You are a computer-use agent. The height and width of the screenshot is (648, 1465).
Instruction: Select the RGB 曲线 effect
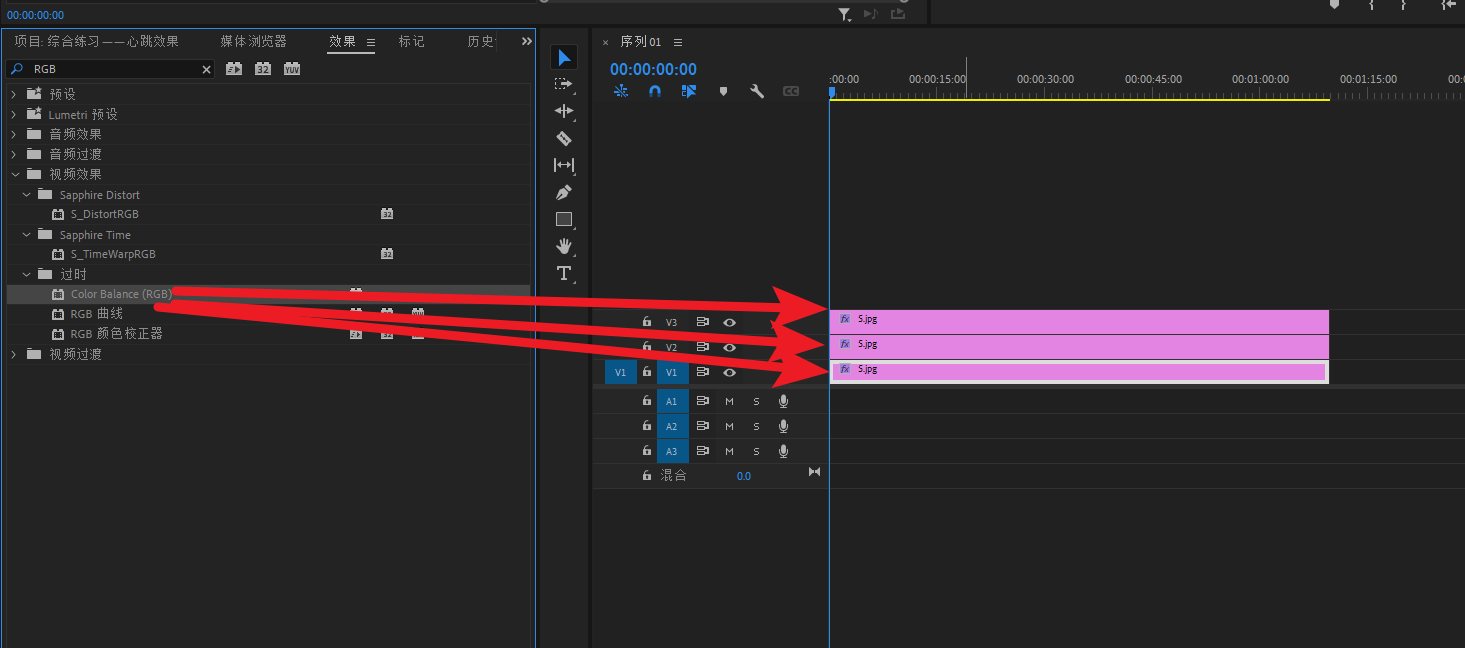[x=97, y=314]
